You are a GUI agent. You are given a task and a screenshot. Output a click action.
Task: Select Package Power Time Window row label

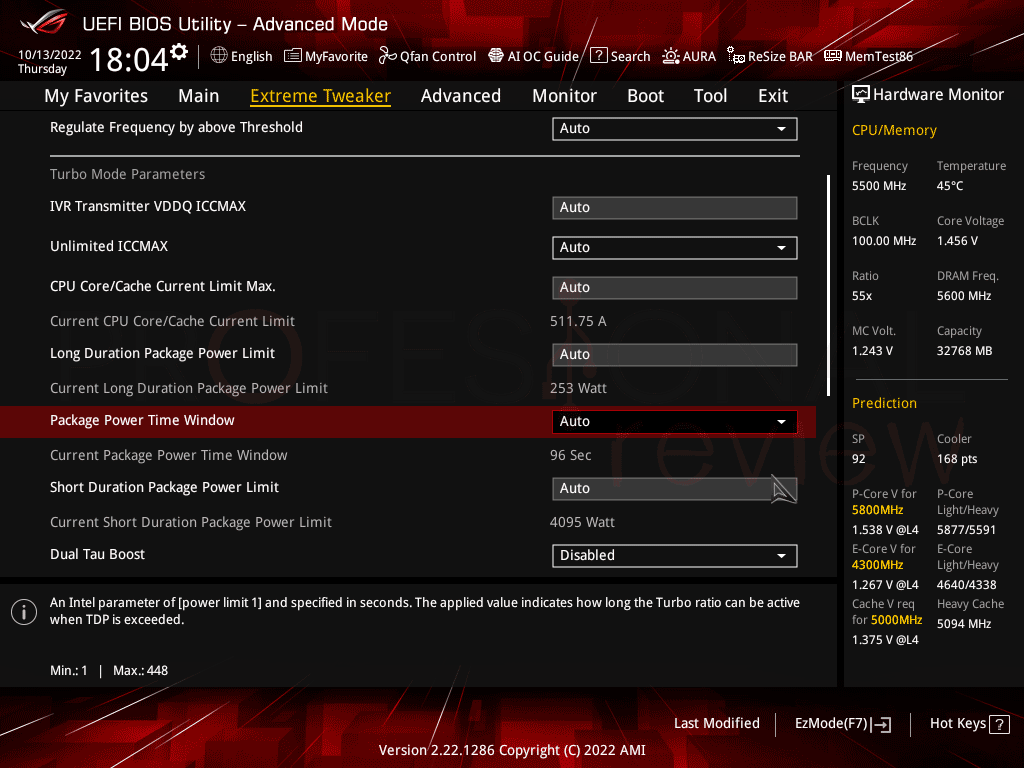coord(142,421)
